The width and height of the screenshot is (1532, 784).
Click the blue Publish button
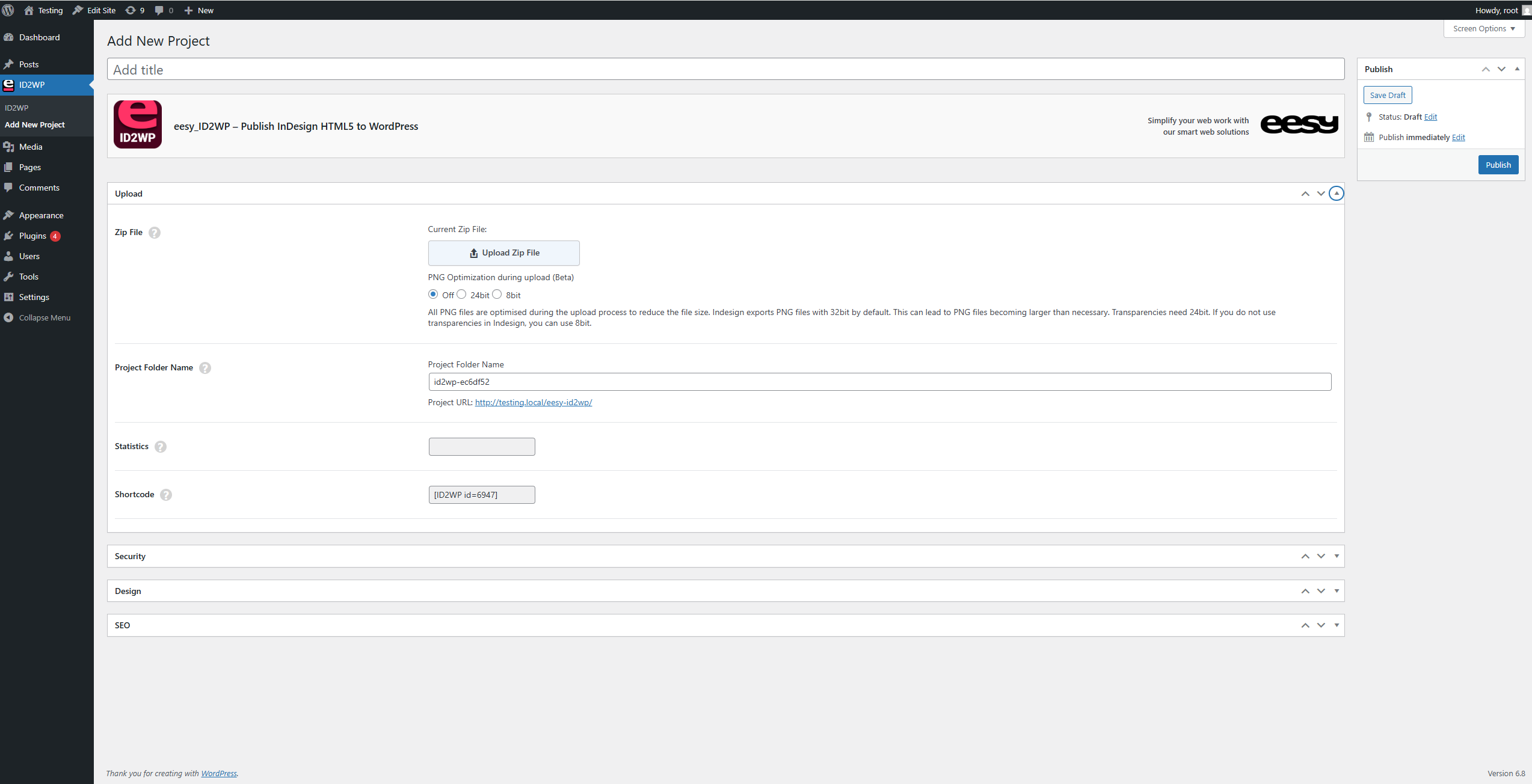pos(1498,165)
